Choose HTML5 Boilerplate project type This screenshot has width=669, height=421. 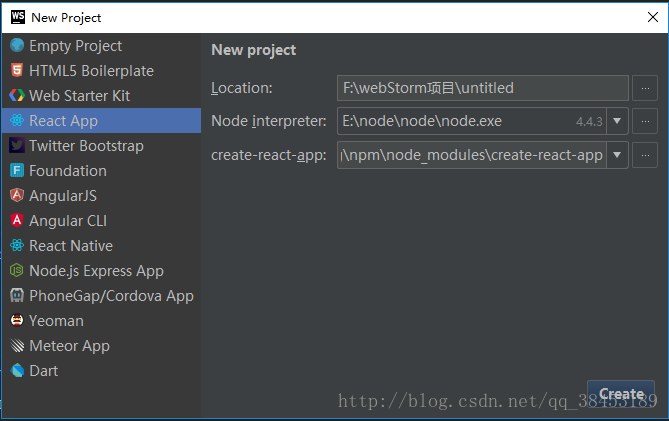pos(102,70)
